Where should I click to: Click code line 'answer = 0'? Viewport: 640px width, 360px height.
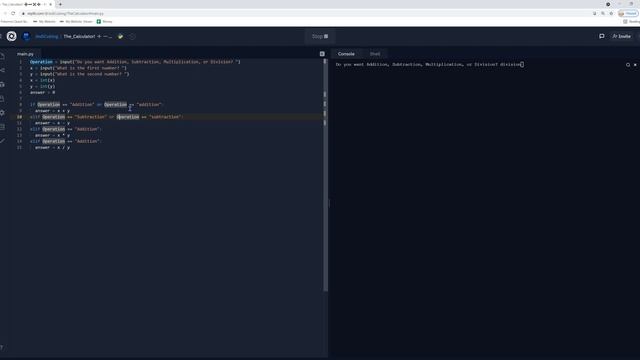pos(42,93)
